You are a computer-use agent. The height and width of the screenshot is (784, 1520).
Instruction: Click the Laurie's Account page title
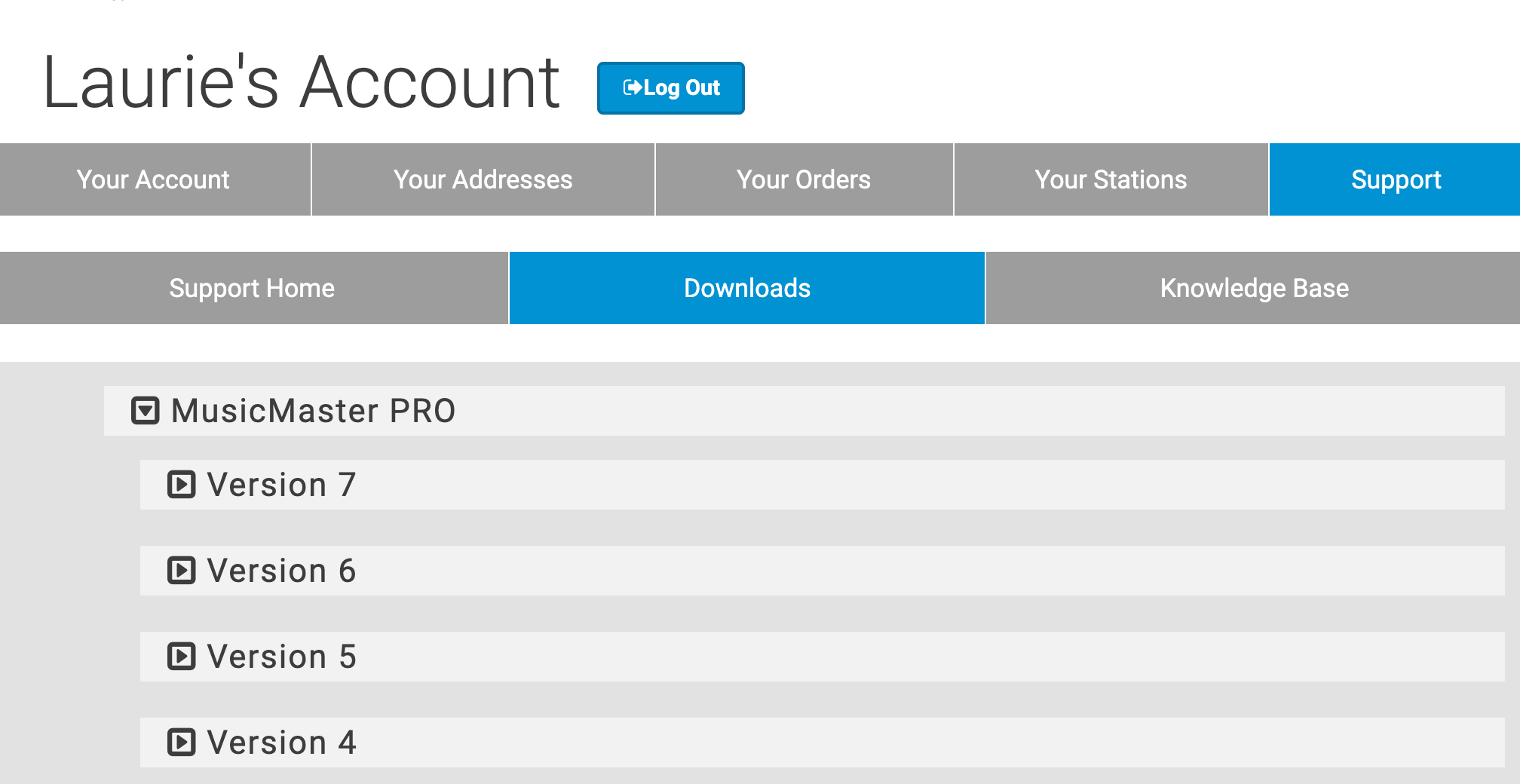tap(302, 82)
